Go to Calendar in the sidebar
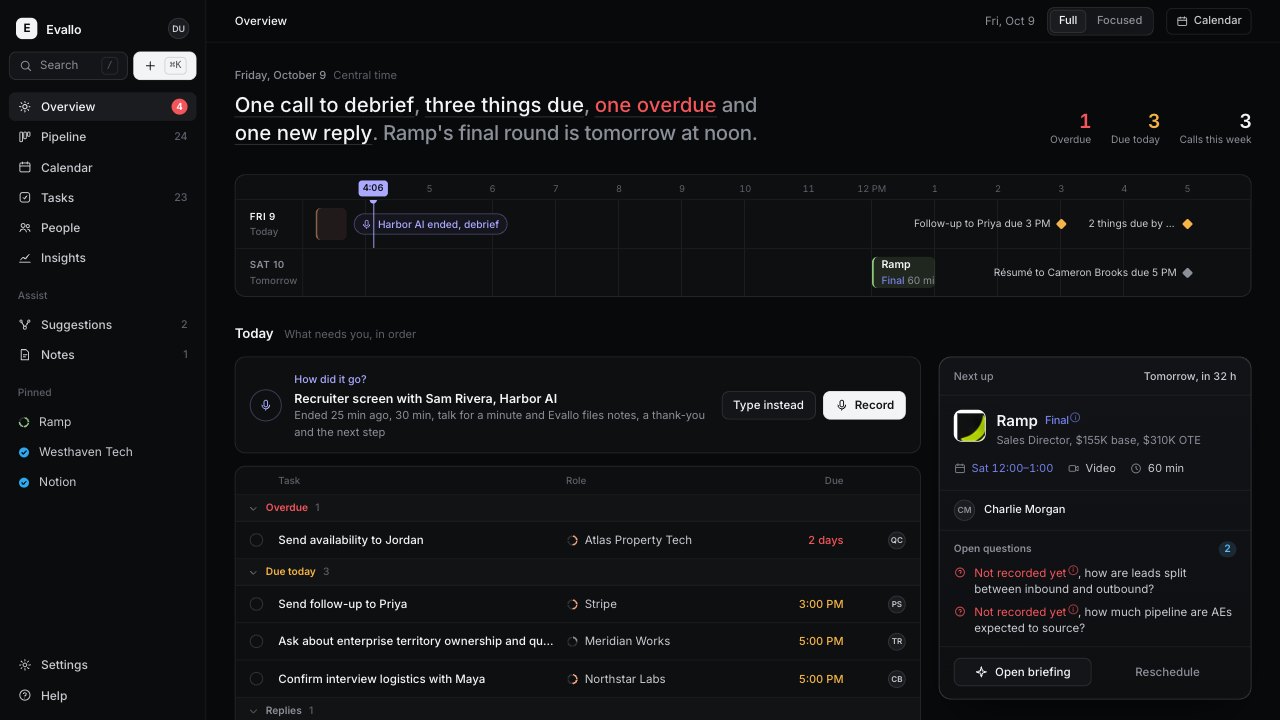Viewport: 1280px width, 720px height. [103, 168]
